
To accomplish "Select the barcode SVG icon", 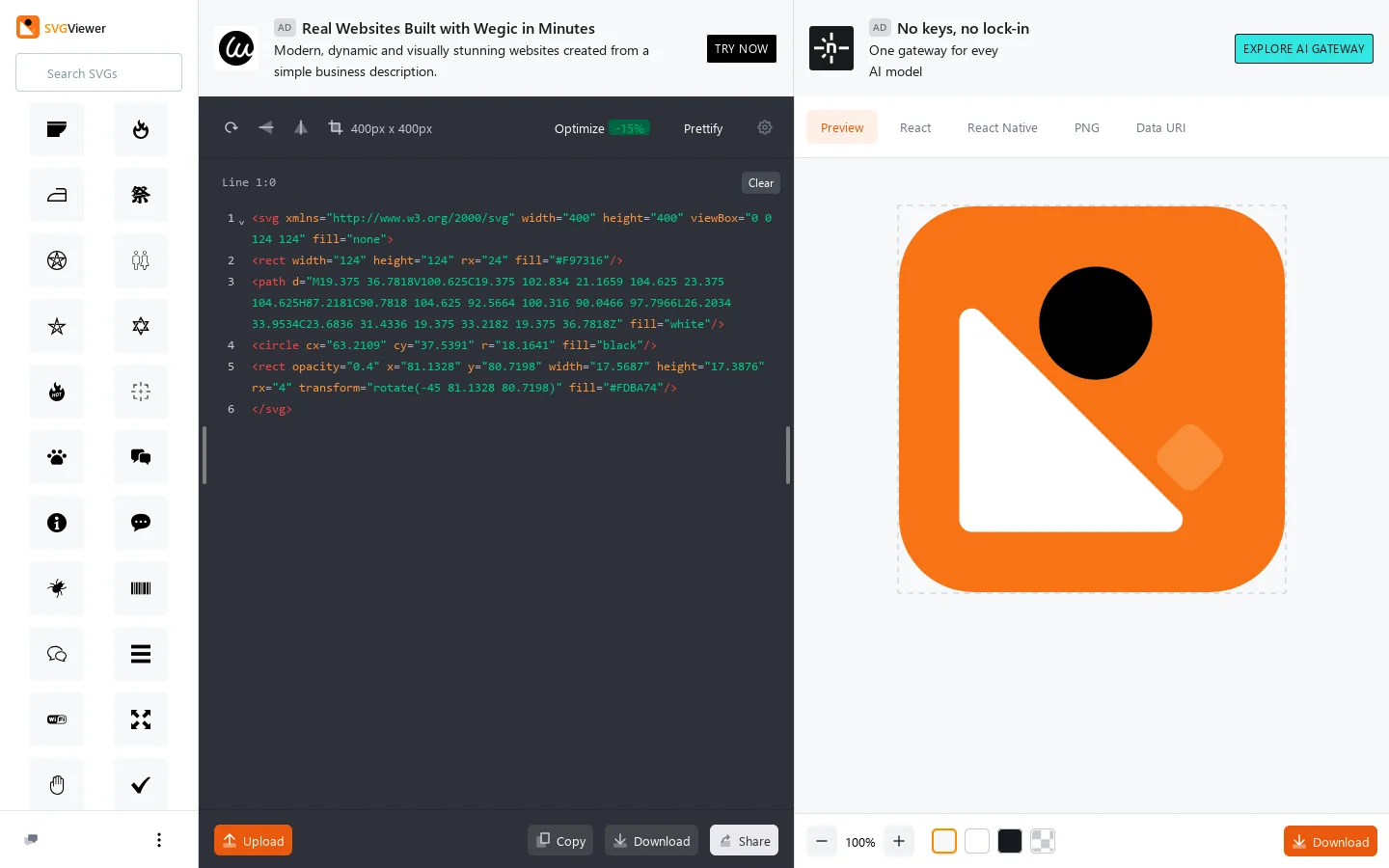I will (x=141, y=588).
